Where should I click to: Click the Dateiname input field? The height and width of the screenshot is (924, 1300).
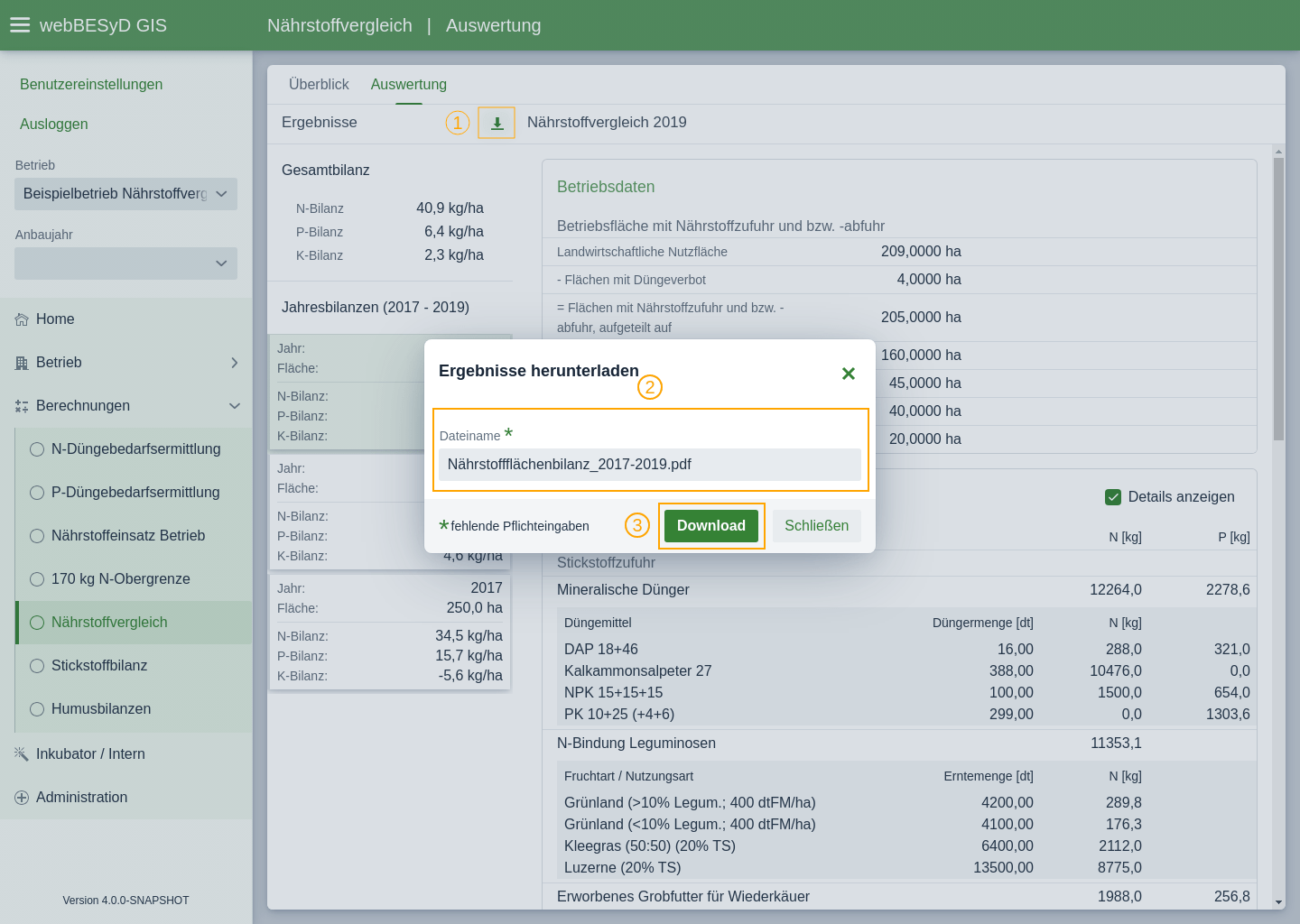coord(650,465)
